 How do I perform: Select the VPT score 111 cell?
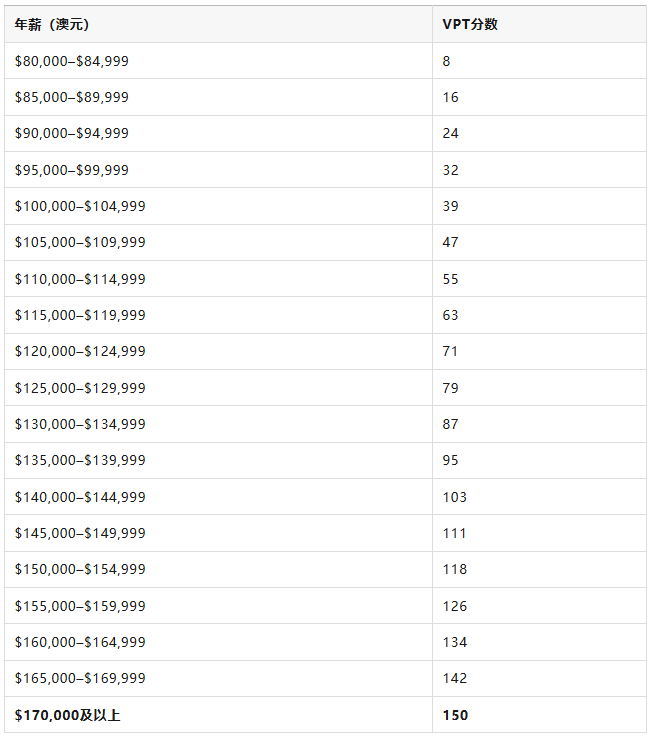click(539, 533)
